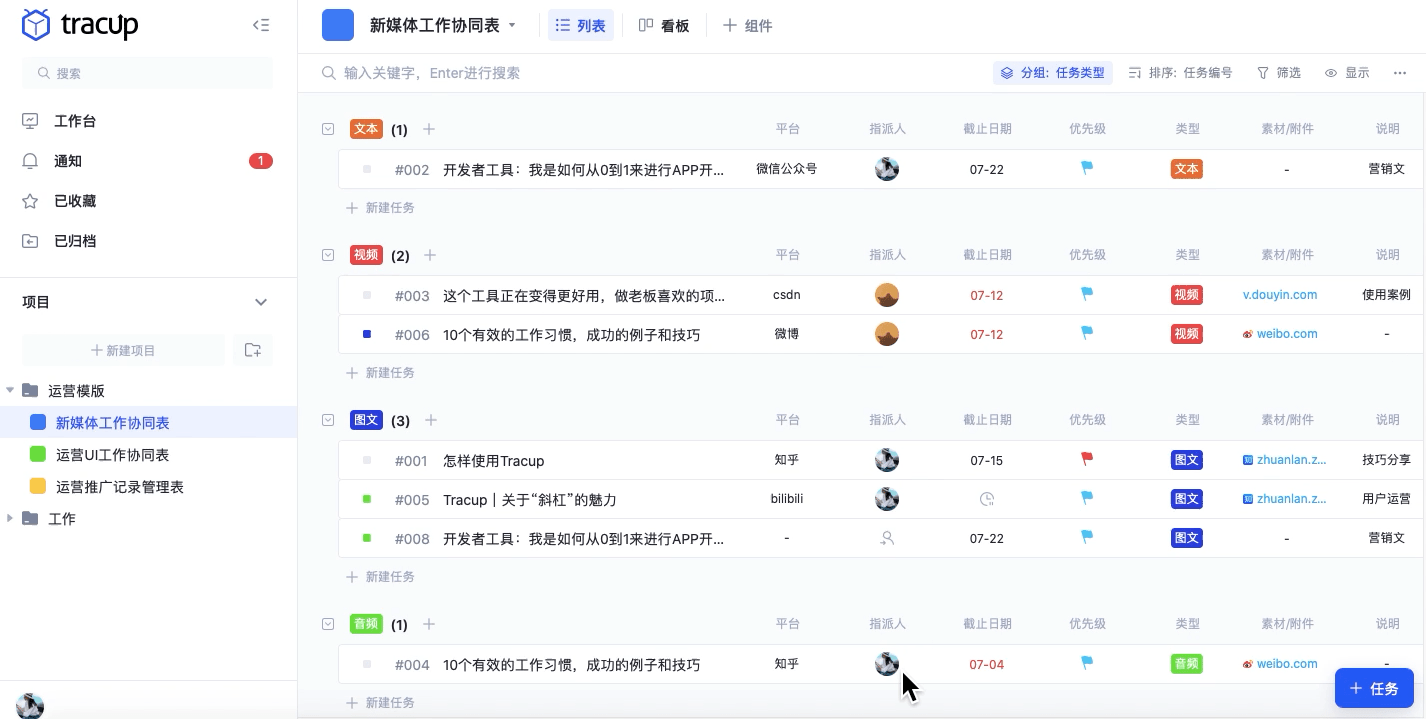Open the more options ellipsis menu
Screen dimensions: 1426x719
pyautogui.click(x=1399, y=72)
